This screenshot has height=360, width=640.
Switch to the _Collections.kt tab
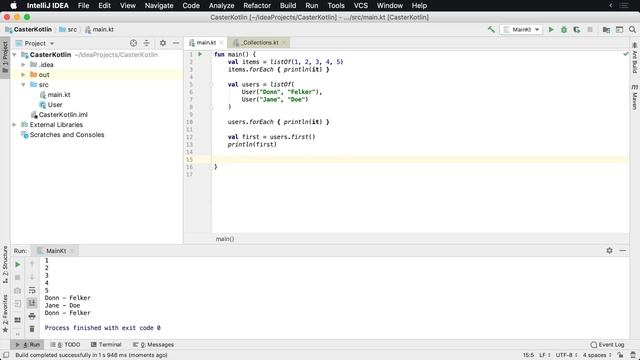(259, 42)
